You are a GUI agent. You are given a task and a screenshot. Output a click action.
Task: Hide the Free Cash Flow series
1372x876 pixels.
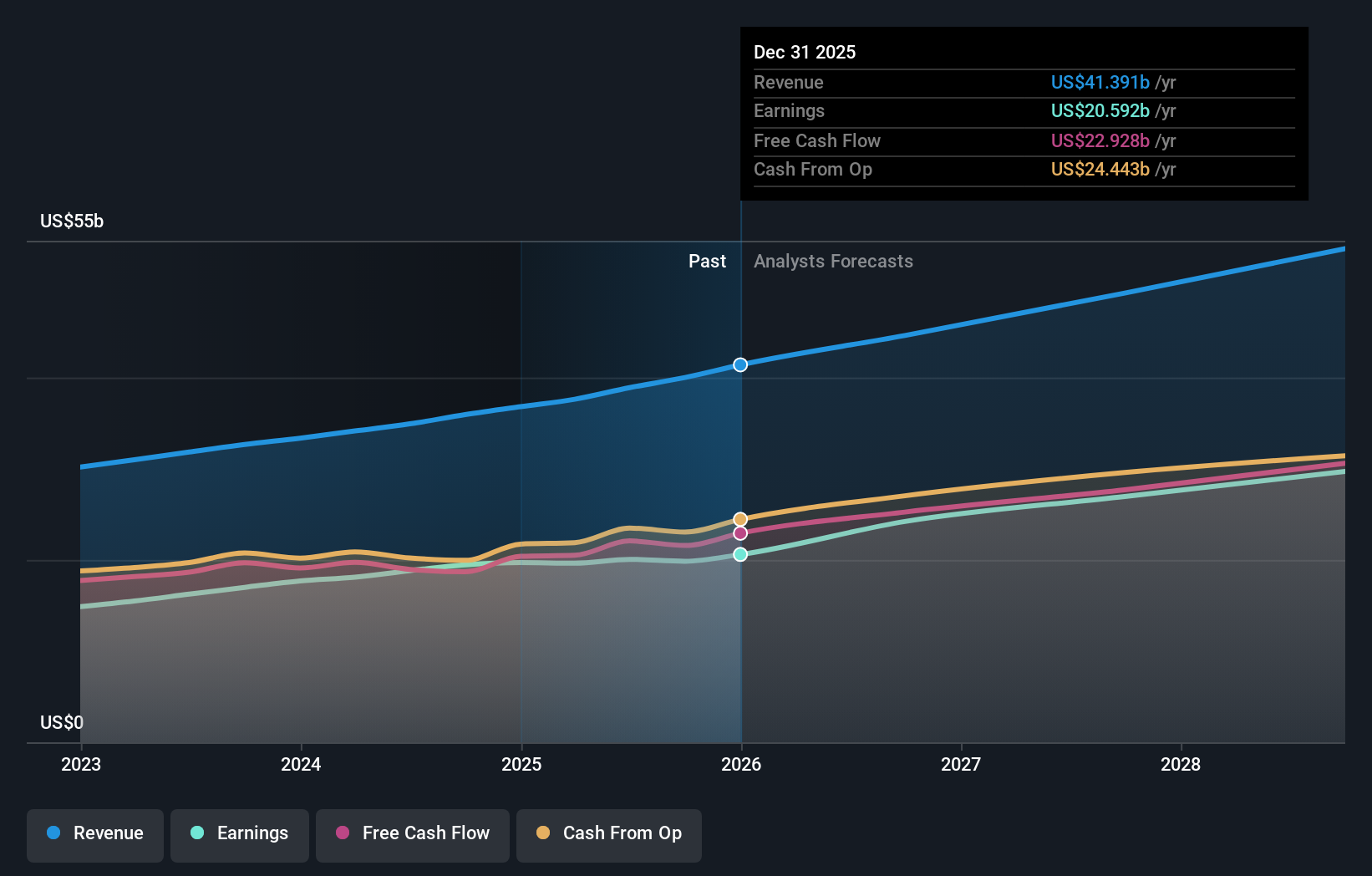413,833
